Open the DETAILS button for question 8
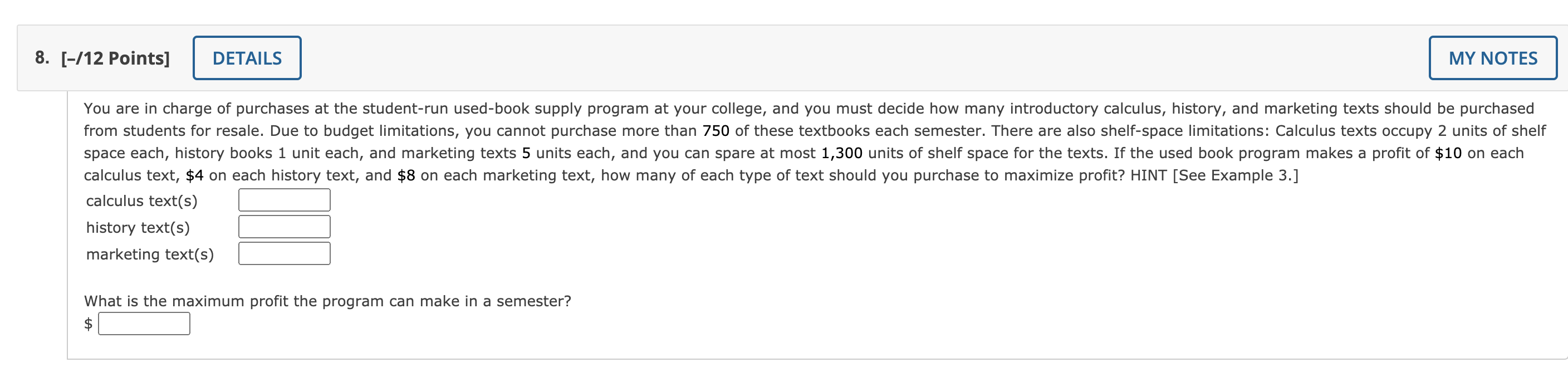The height and width of the screenshot is (382, 1568). pyautogui.click(x=247, y=58)
